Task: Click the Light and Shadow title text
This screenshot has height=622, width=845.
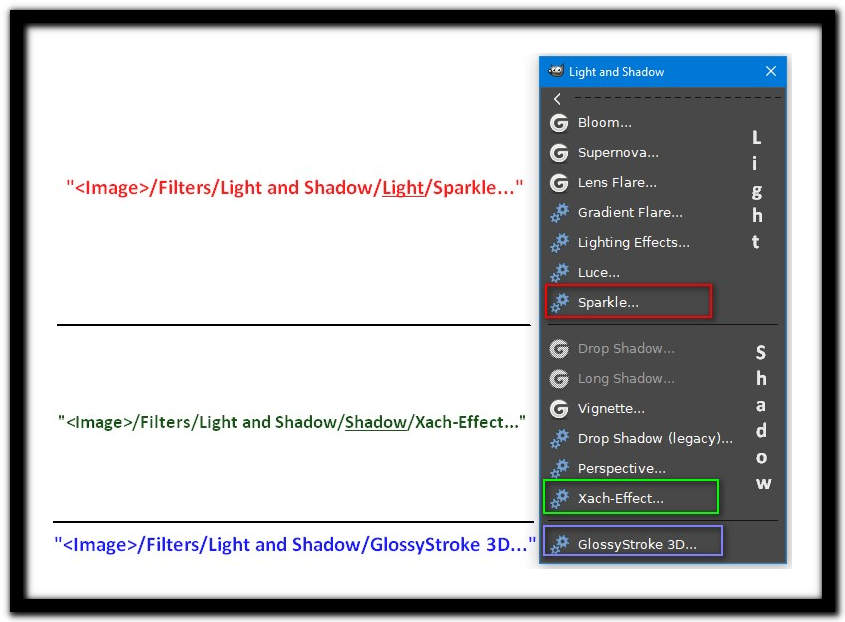Action: [x=616, y=72]
